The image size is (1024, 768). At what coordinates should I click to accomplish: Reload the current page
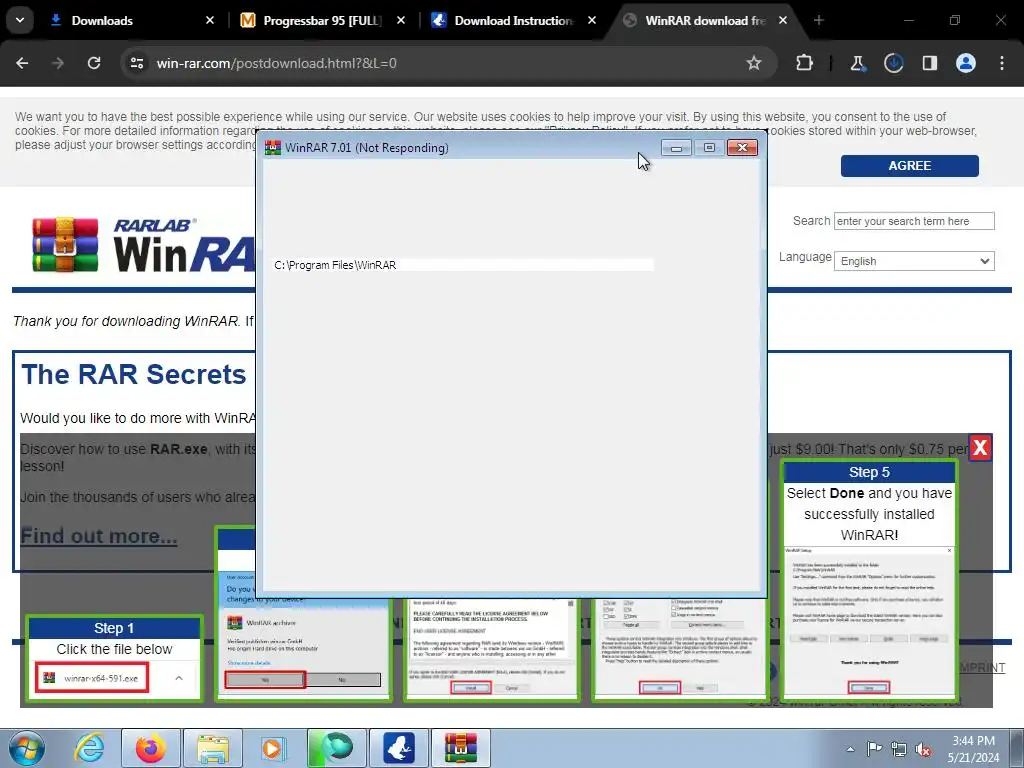point(94,63)
